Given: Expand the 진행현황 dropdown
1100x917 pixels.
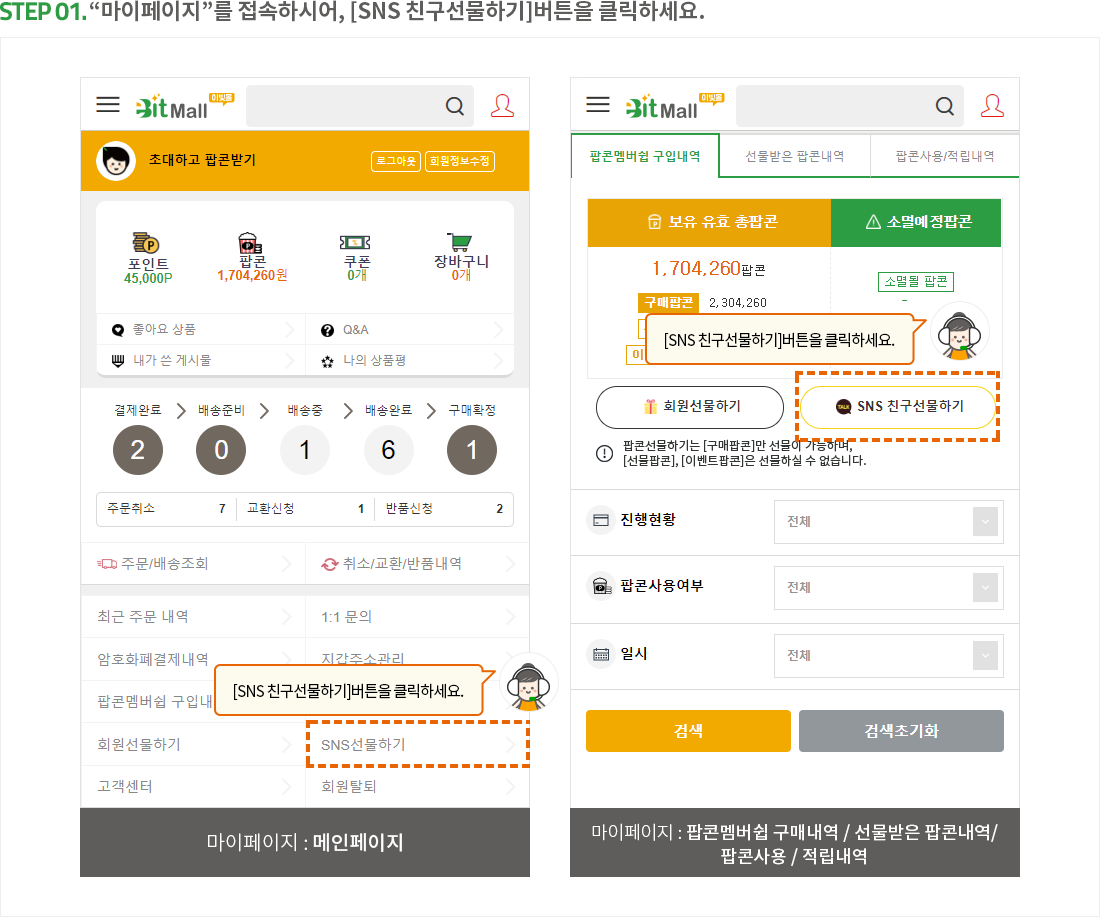Looking at the screenshot, I should (888, 522).
